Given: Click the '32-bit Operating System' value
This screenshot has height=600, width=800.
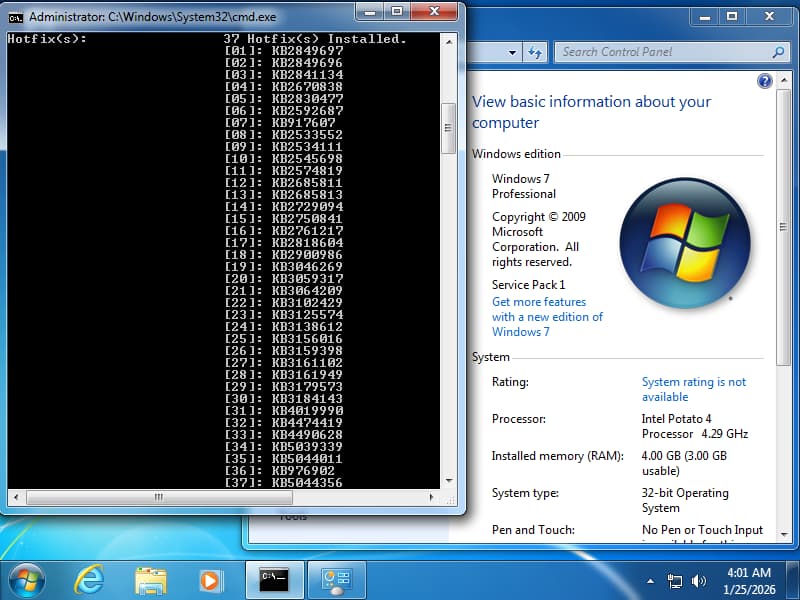Looking at the screenshot, I should 685,501.
